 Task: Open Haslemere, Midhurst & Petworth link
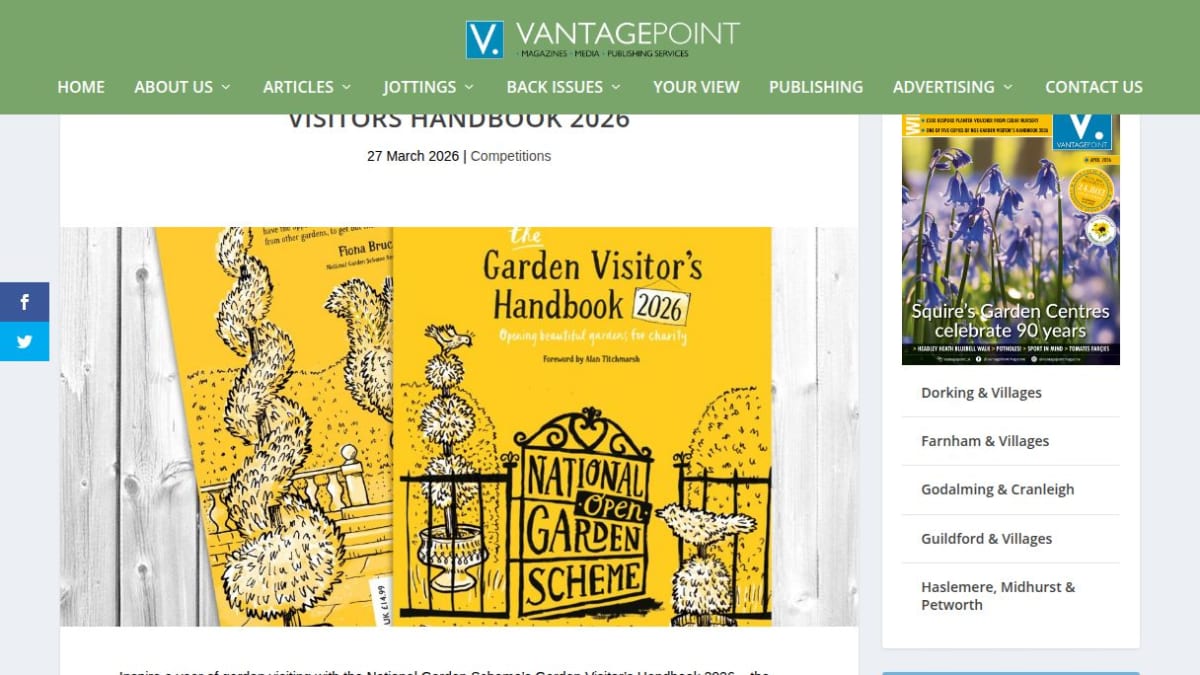point(998,596)
